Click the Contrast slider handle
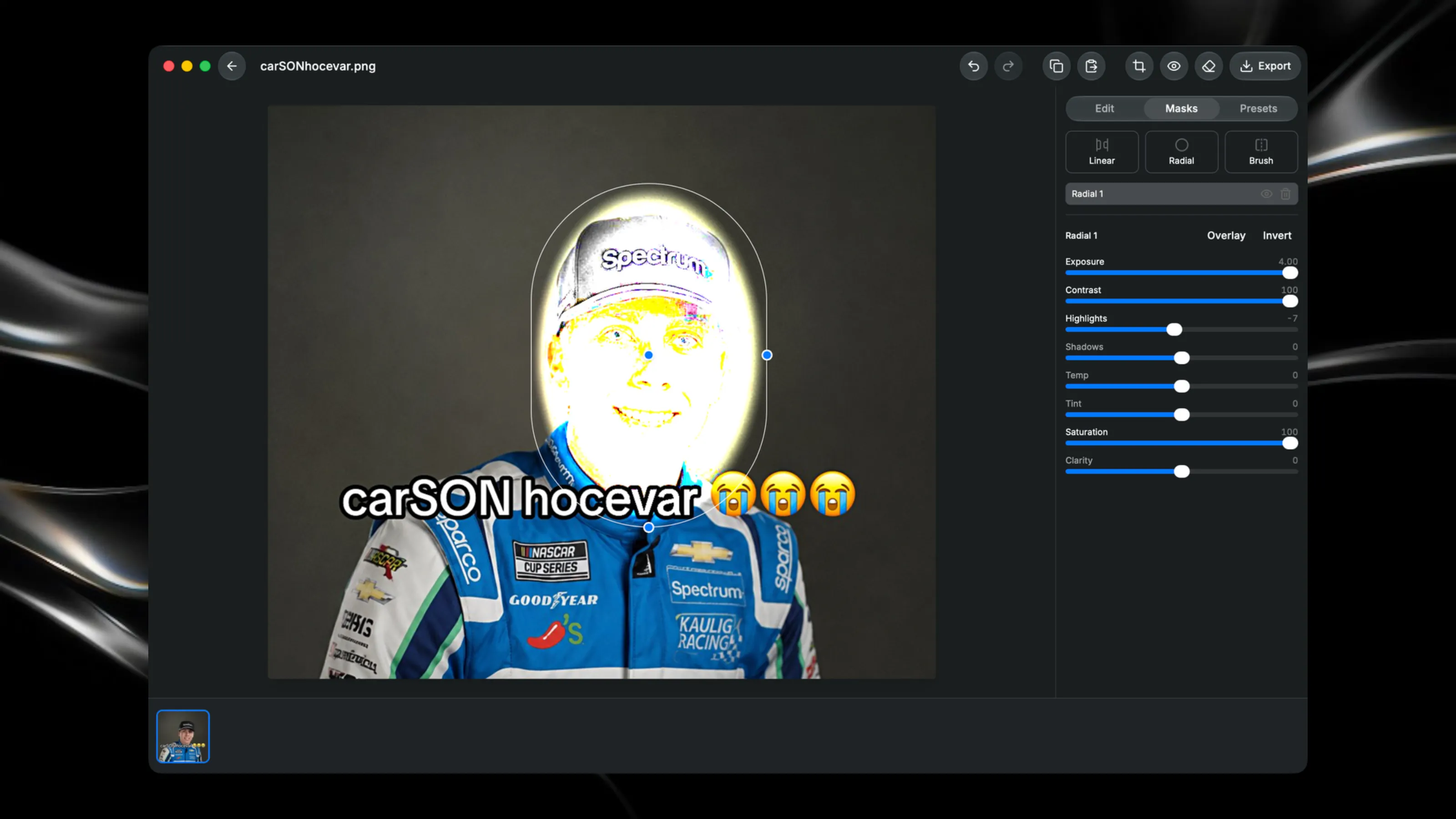Image resolution: width=1456 pixels, height=819 pixels. [x=1290, y=301]
